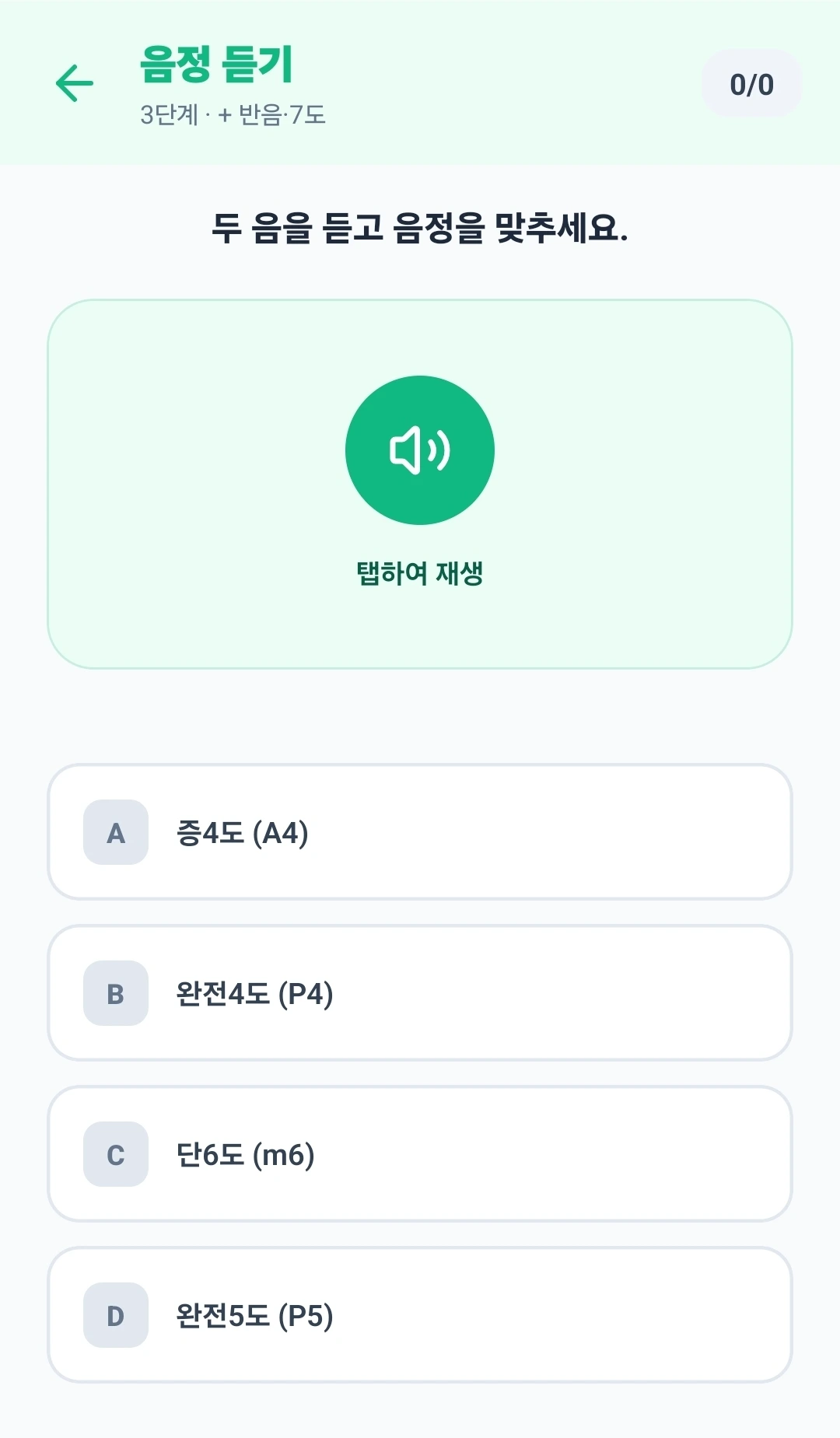Click the (A4) abbreviation in option A
This screenshot has height=1438, width=840.
(x=281, y=833)
